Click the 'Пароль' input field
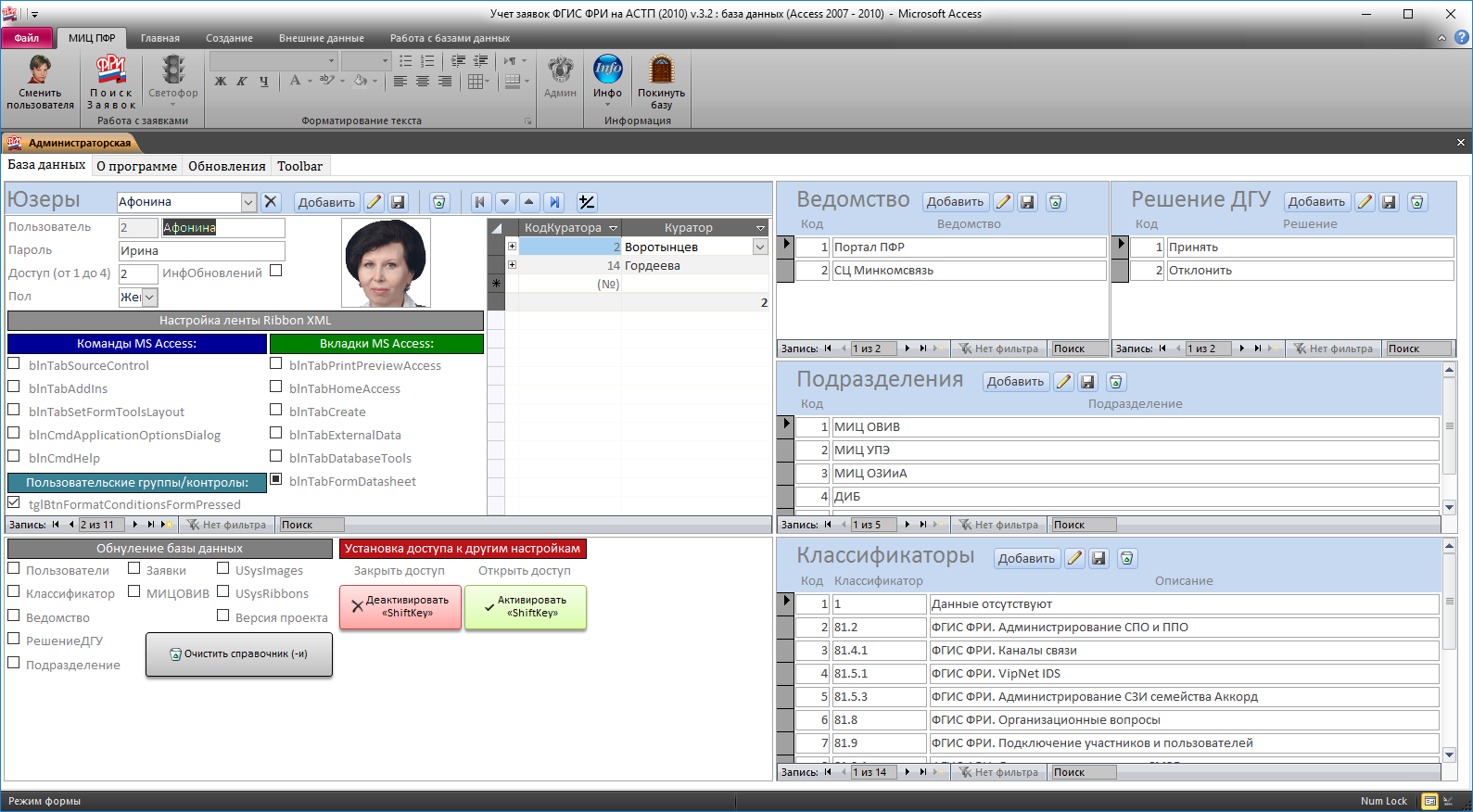 (201, 250)
